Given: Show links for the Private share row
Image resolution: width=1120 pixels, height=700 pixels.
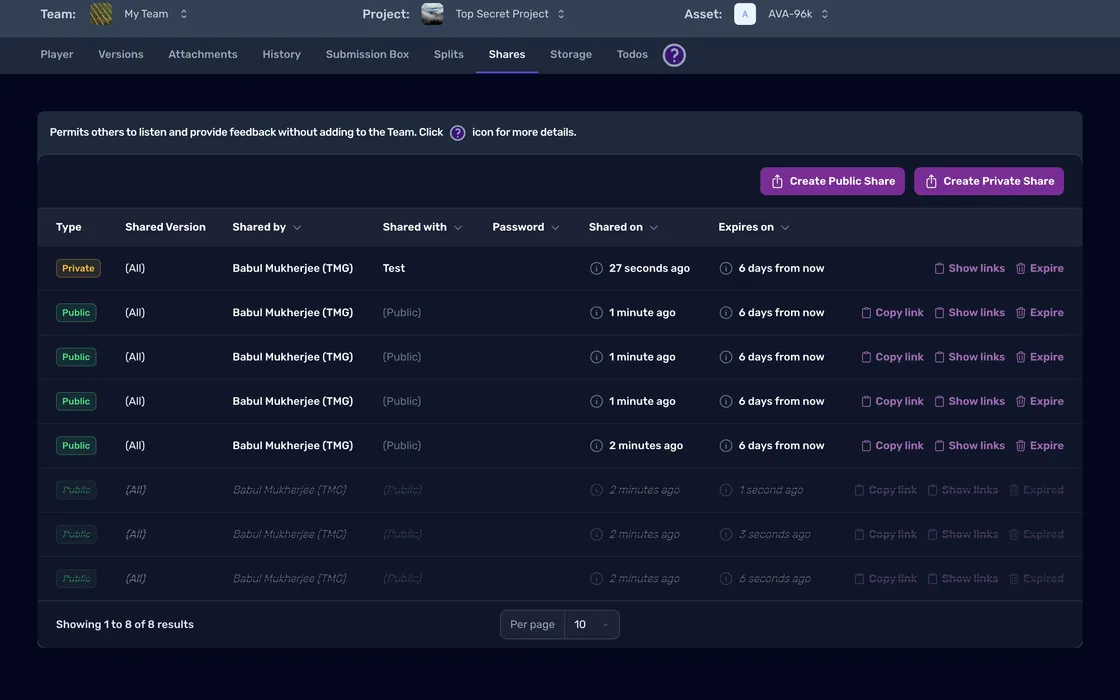Looking at the screenshot, I should (969, 268).
